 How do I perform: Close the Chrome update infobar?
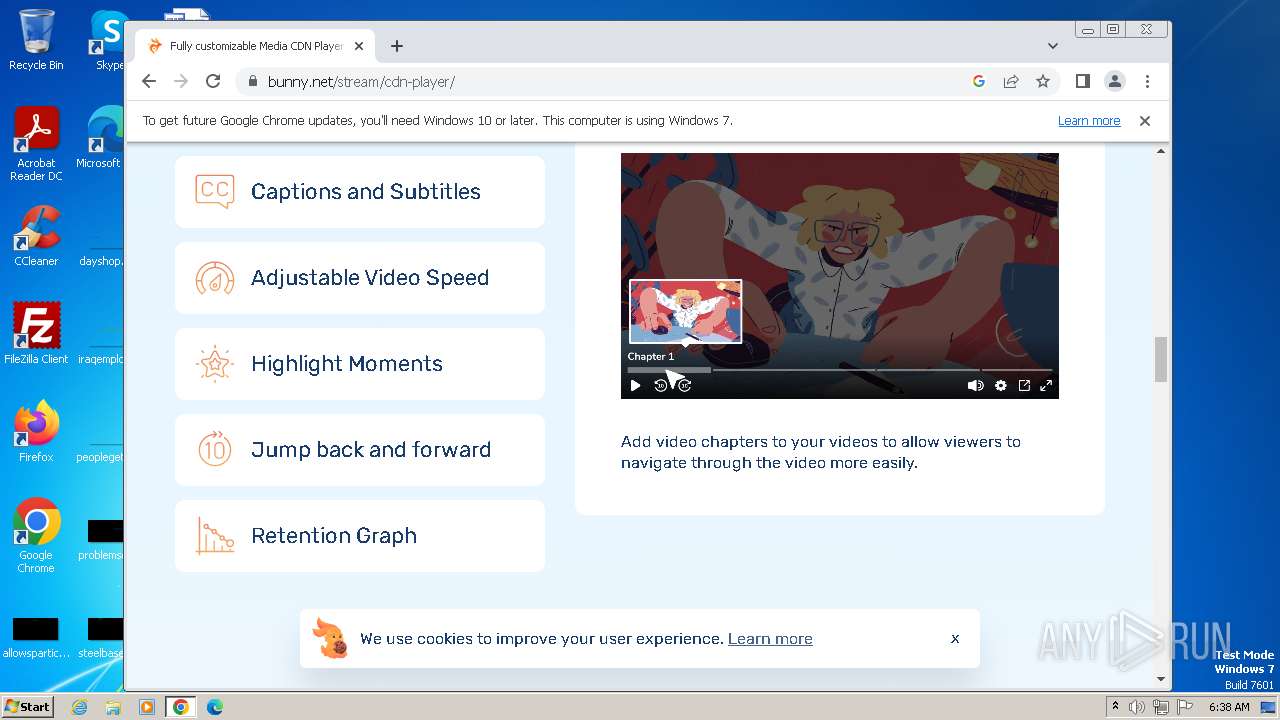(1145, 120)
